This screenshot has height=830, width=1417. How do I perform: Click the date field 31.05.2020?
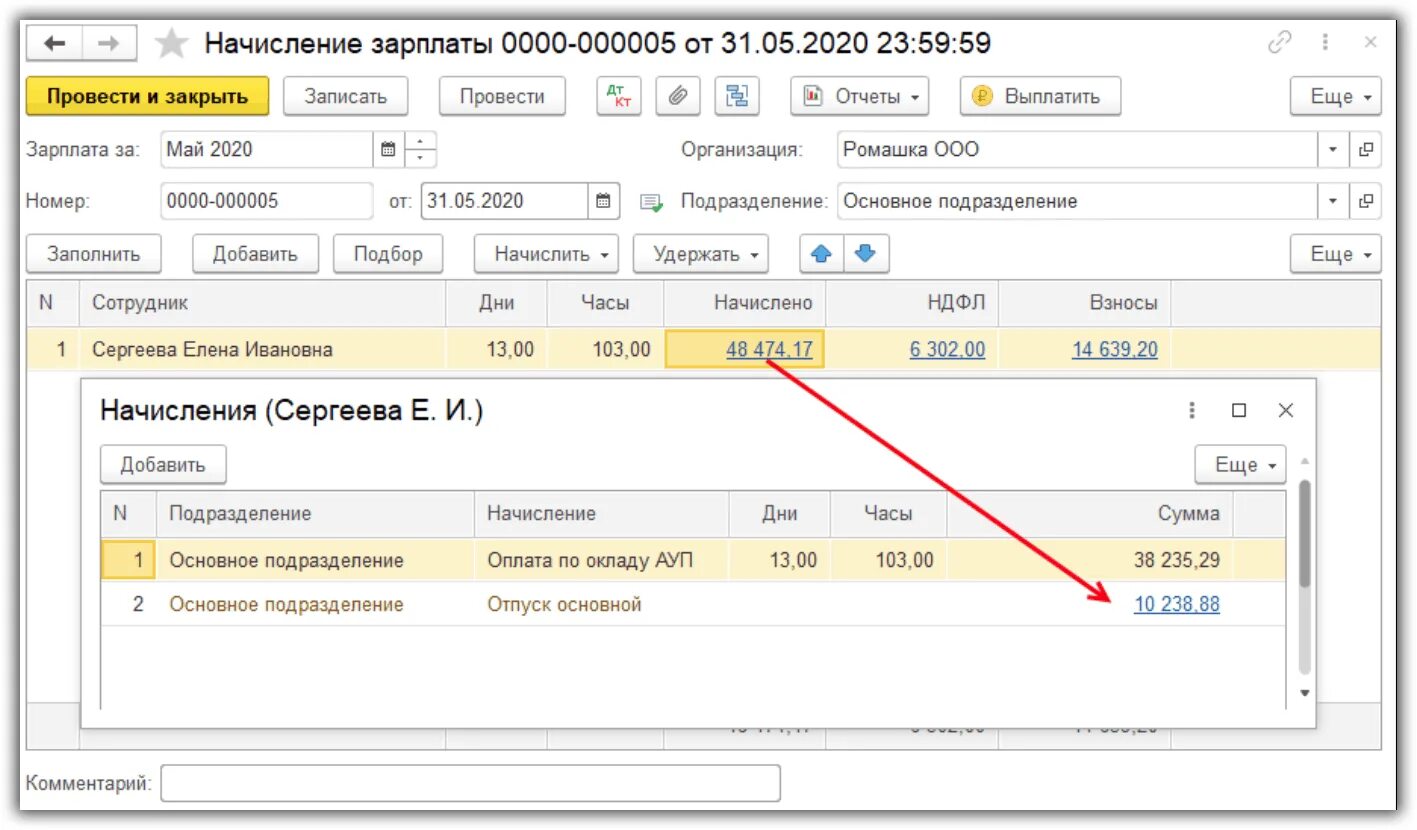tap(505, 201)
